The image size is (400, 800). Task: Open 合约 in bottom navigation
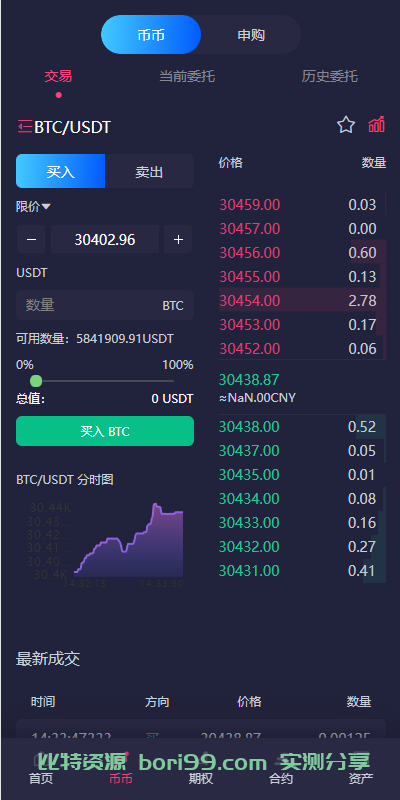coord(281,778)
